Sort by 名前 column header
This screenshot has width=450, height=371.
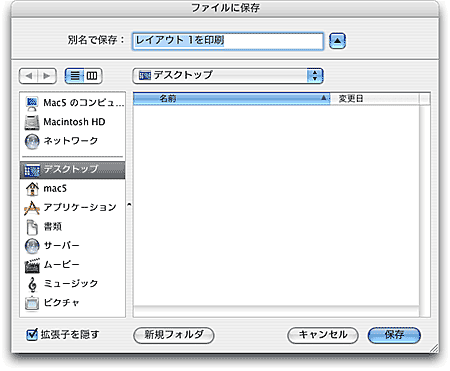[232, 99]
